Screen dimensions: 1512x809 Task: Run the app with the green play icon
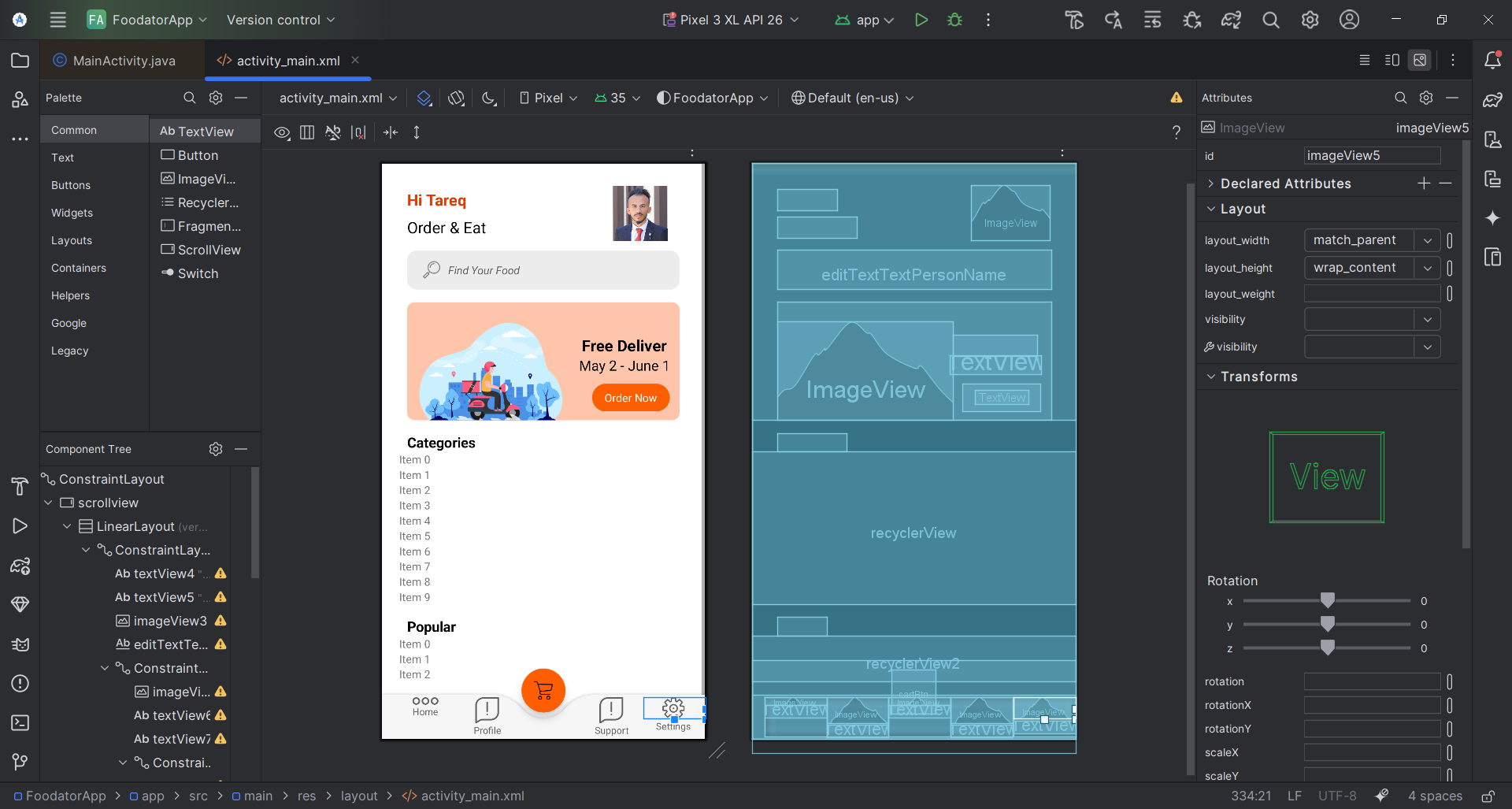(x=921, y=20)
